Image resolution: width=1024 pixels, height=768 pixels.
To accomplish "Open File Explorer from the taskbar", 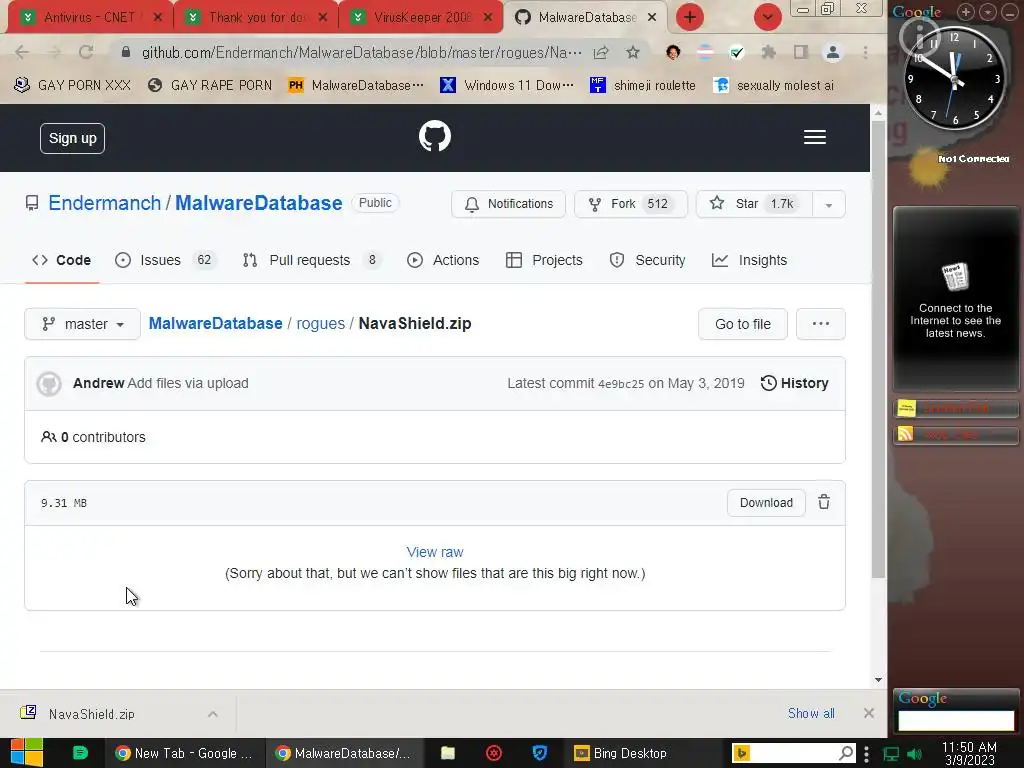I will [448, 753].
